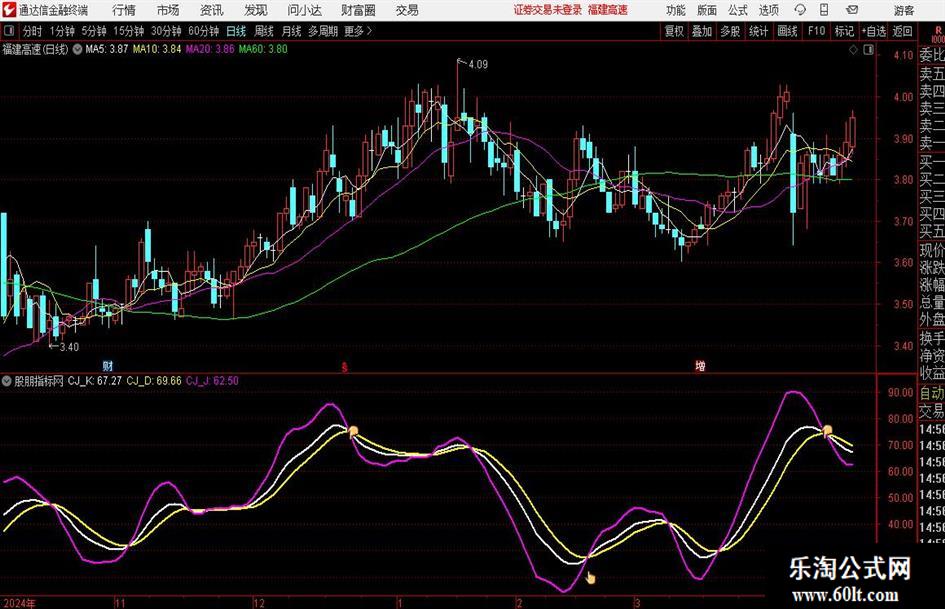Click the 2024年 date axis label
Screen dimensions: 945x609
pyautogui.click(x=19, y=603)
